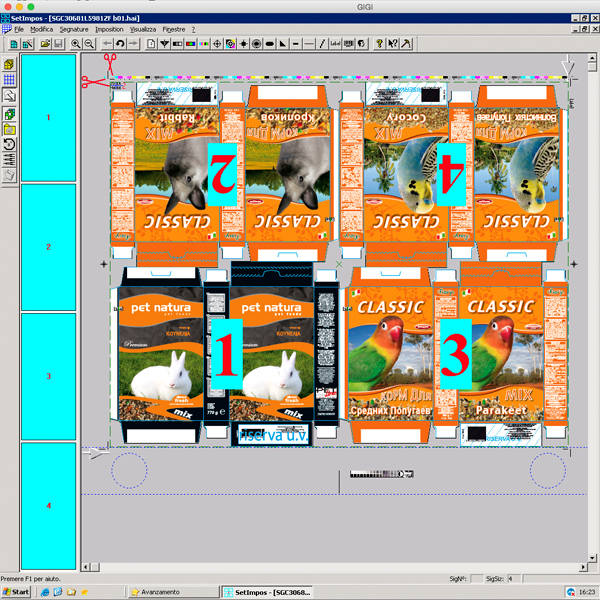Click the CMYK color strip toolbar icon

(204, 44)
